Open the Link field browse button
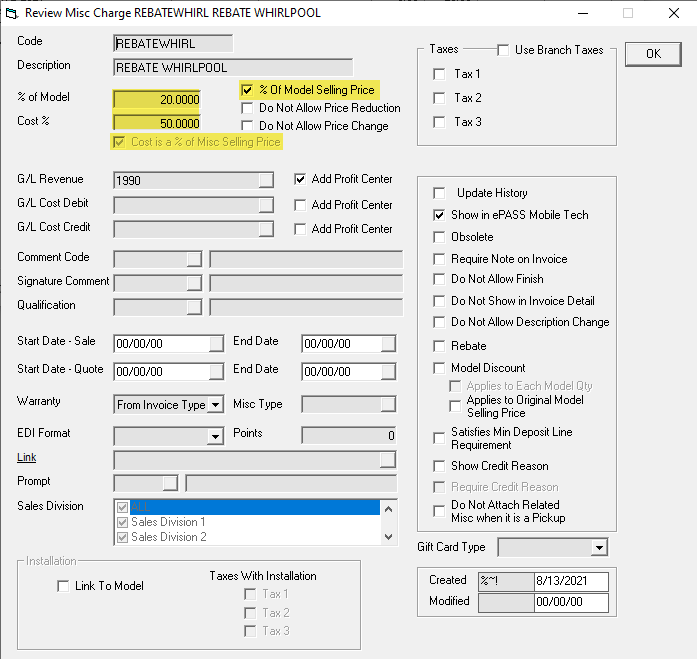The height and width of the screenshot is (659, 697). pyautogui.click(x=388, y=460)
